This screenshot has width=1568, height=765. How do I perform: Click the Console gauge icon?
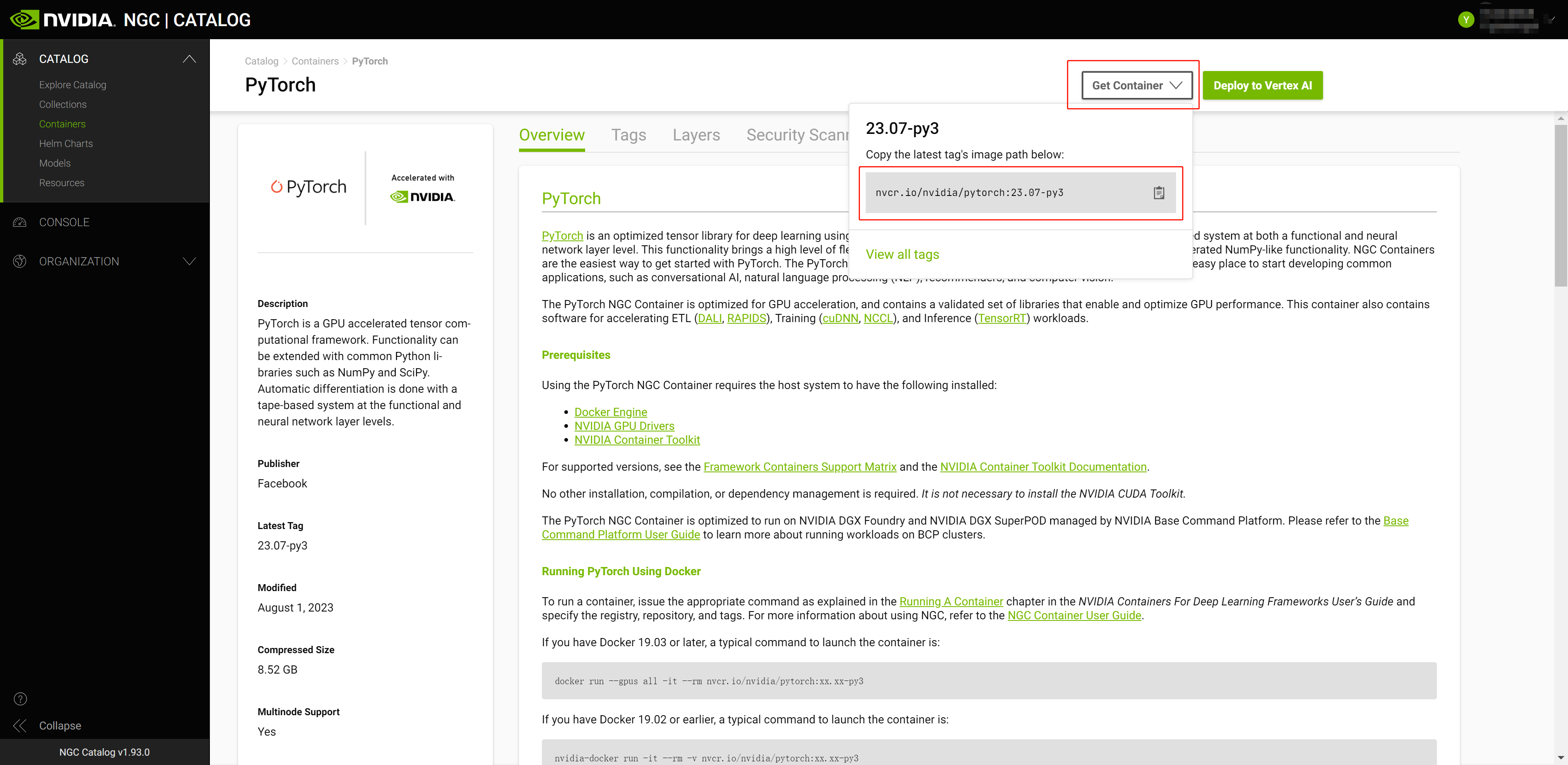tap(20, 222)
